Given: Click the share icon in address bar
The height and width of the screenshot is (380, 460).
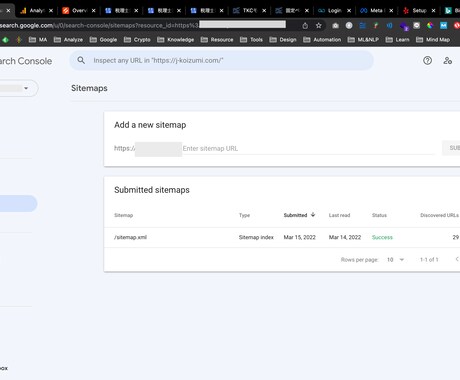Looking at the screenshot, I should click(305, 25).
